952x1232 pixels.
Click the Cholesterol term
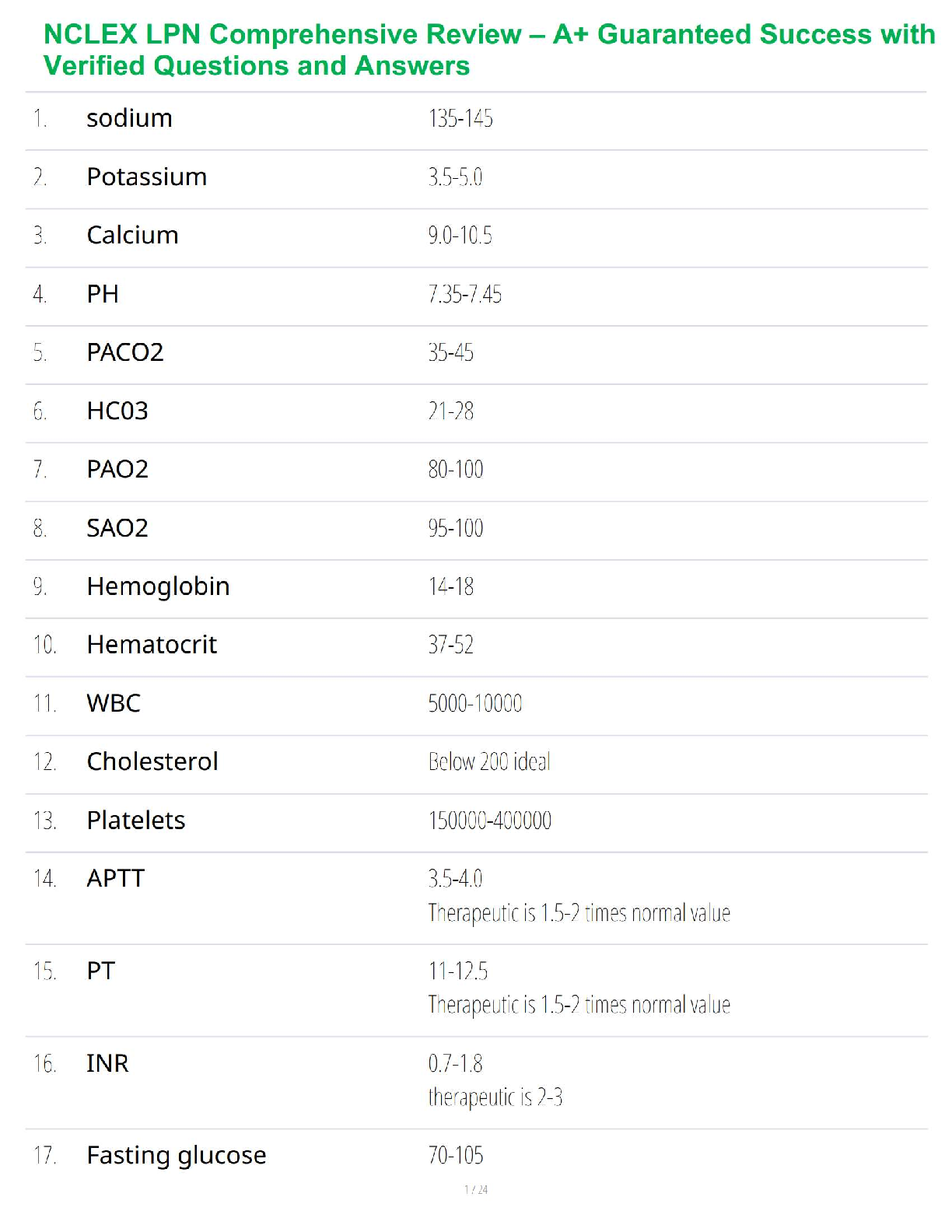pyautogui.click(x=152, y=762)
